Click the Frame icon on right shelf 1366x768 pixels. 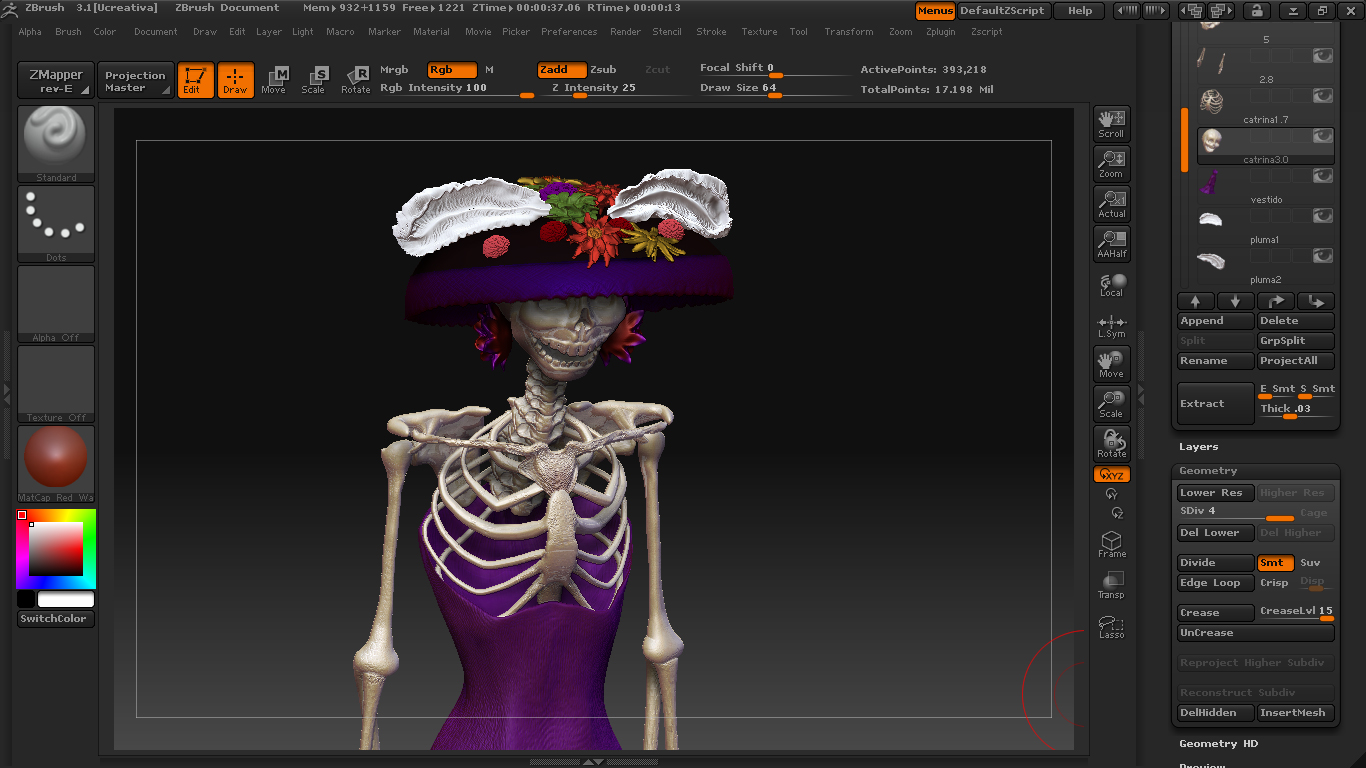tap(1111, 543)
